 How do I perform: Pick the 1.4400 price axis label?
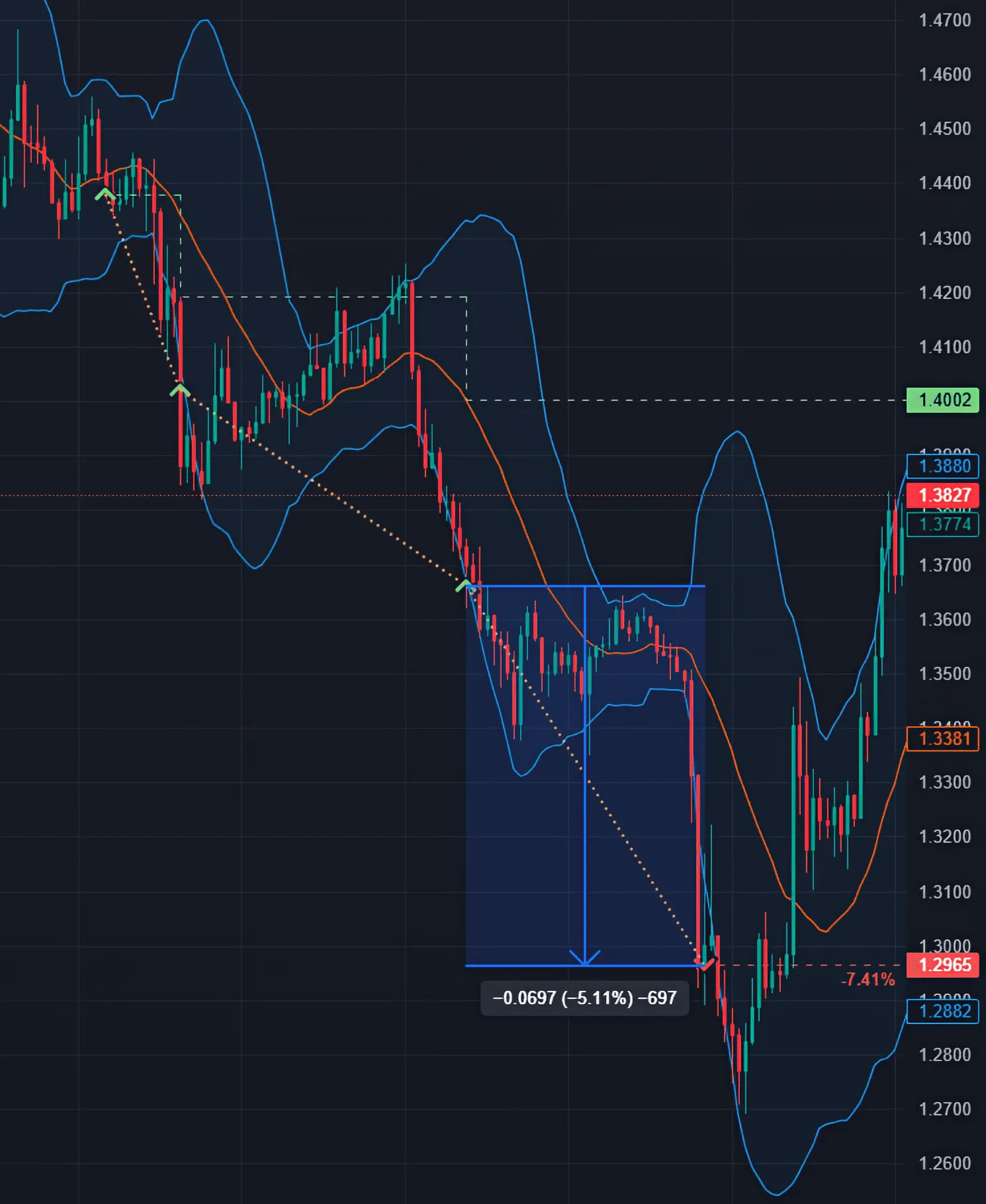[945, 183]
